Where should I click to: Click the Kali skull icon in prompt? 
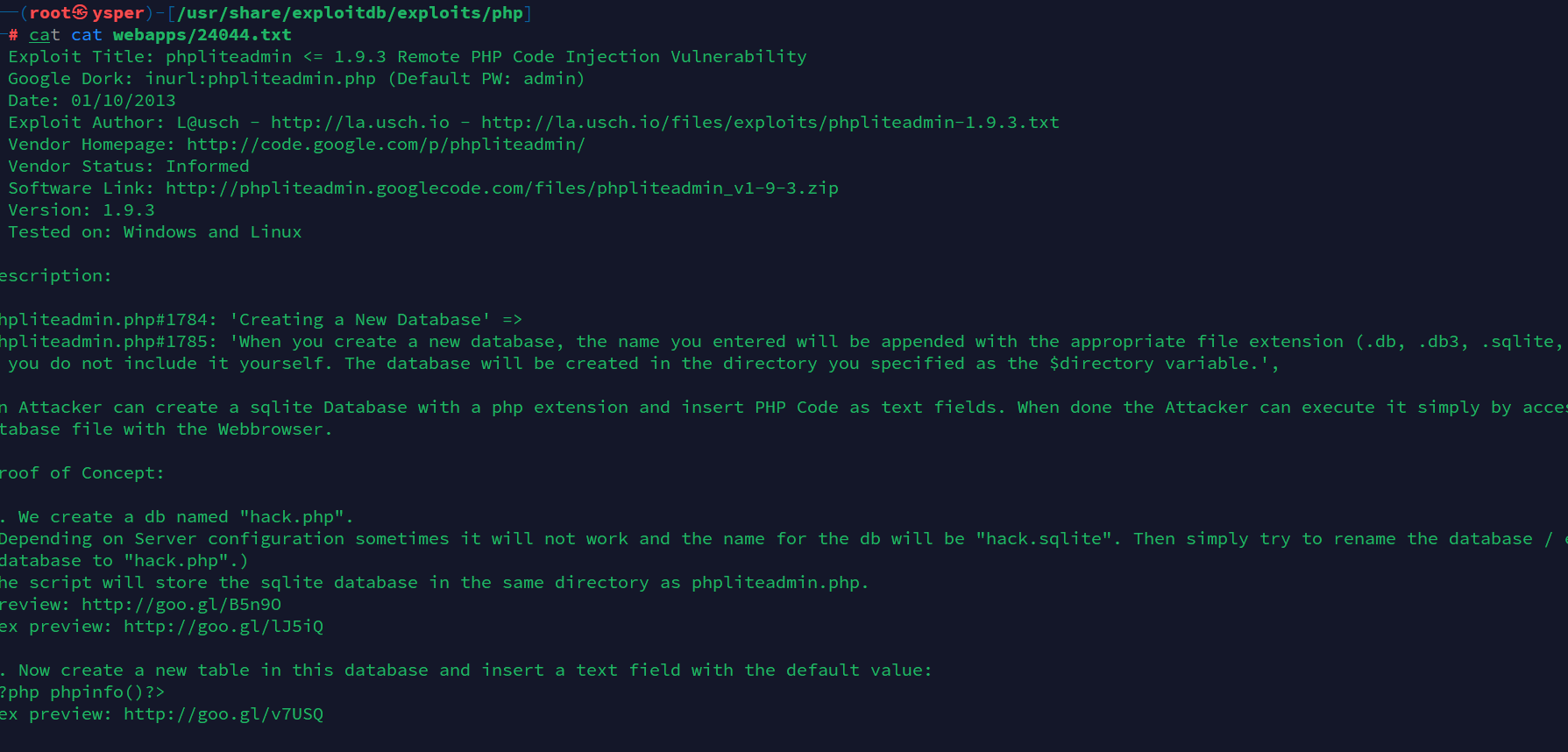(81, 12)
